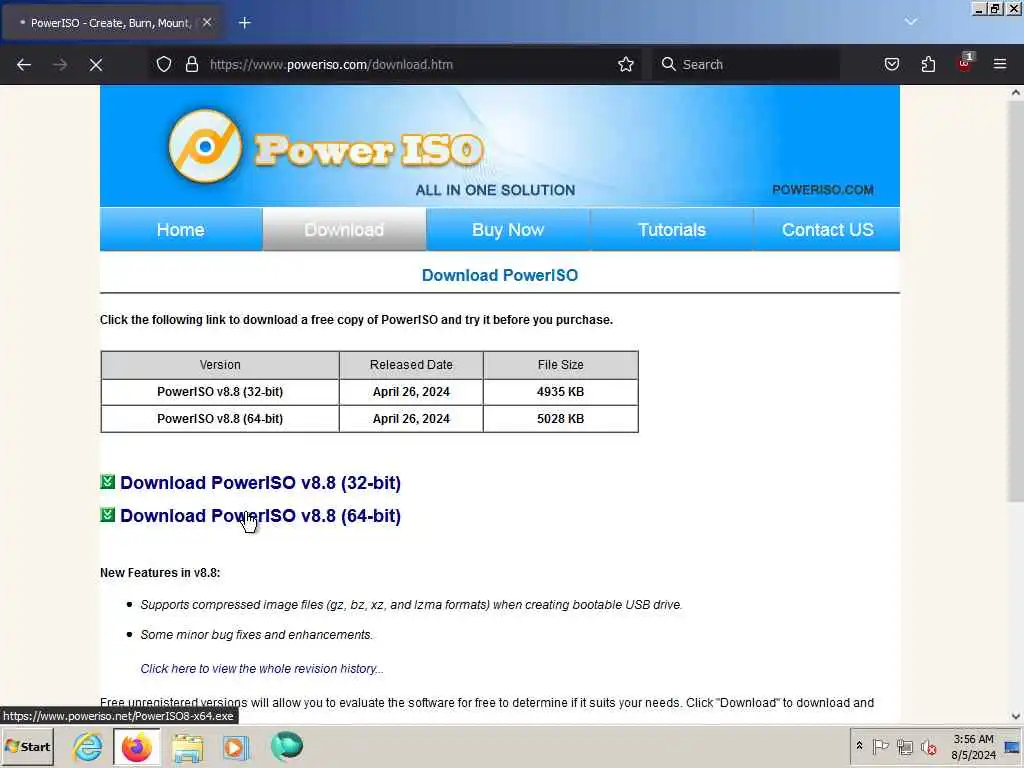Click the POWERISO.COM banner text
1024x768 pixels.
822,189
